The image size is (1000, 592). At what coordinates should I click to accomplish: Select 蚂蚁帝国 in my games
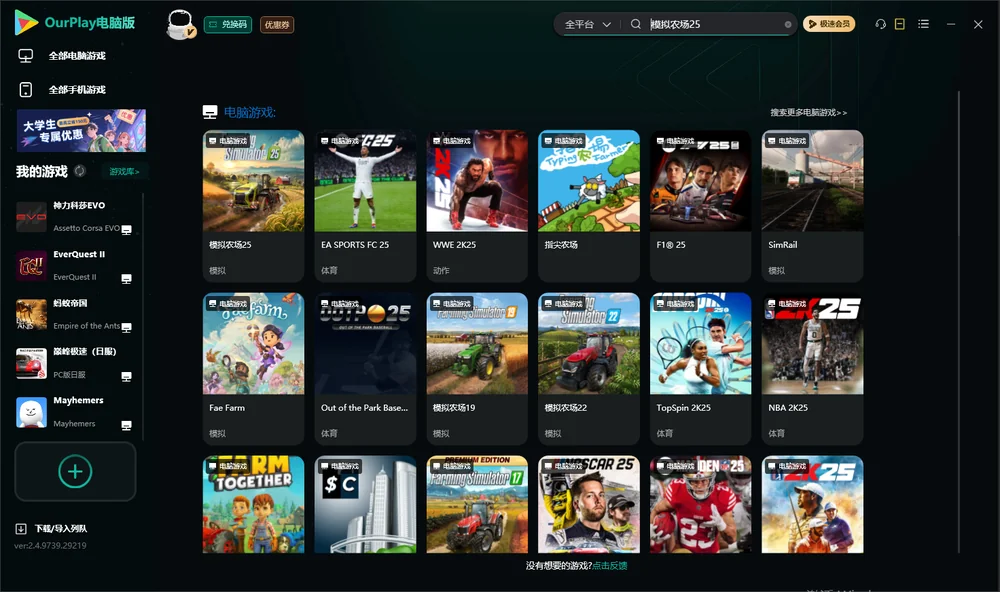pos(75,314)
